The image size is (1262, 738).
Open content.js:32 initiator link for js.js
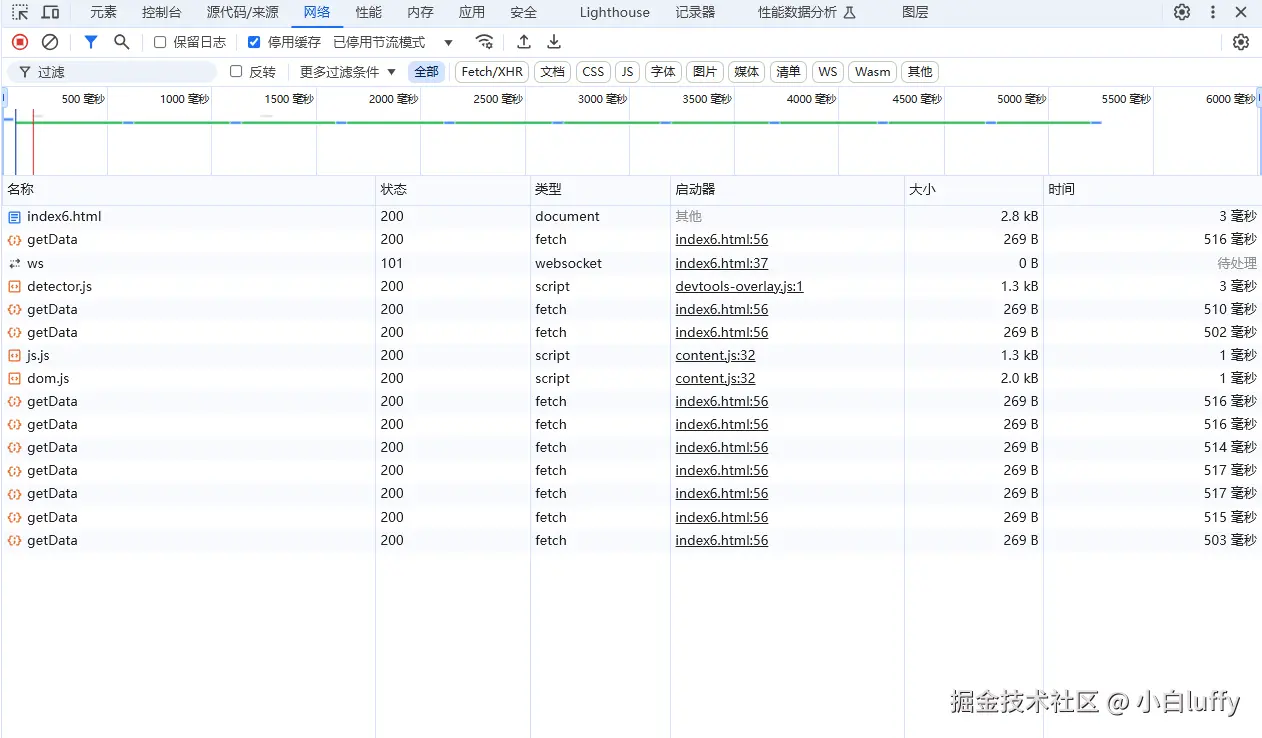715,356
